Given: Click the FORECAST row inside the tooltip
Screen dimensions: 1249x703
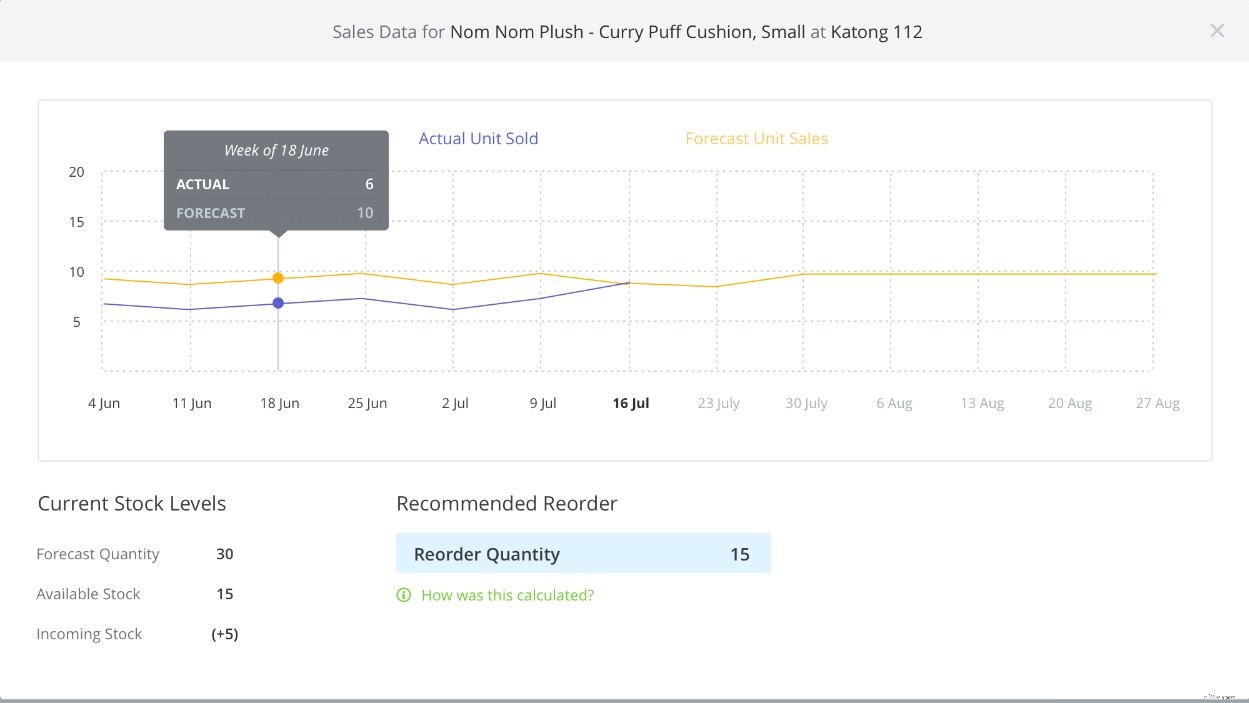Looking at the screenshot, I should click(x=276, y=212).
